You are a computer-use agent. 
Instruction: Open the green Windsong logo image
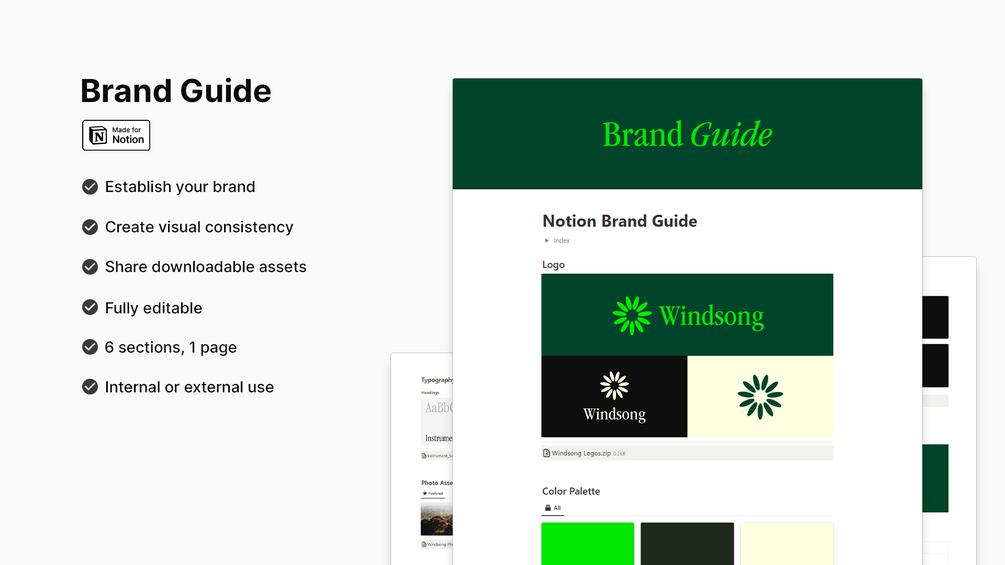[687, 315]
